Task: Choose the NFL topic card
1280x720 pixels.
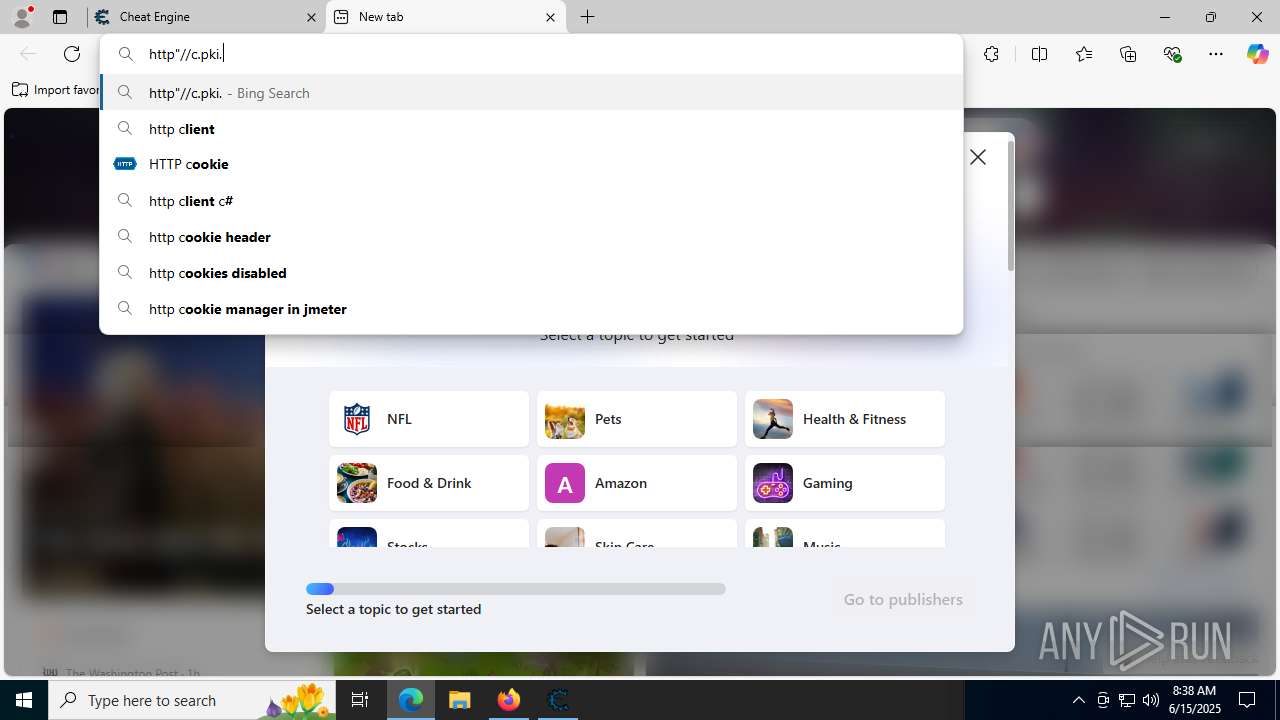Action: 429,419
